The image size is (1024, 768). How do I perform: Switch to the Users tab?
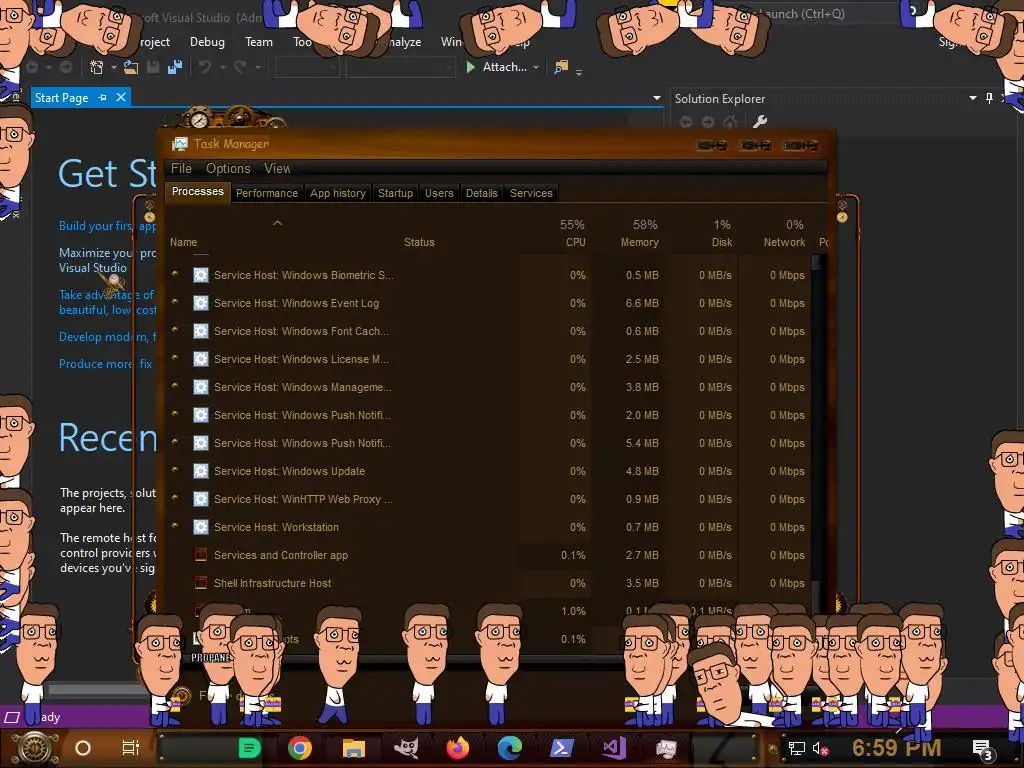[439, 193]
